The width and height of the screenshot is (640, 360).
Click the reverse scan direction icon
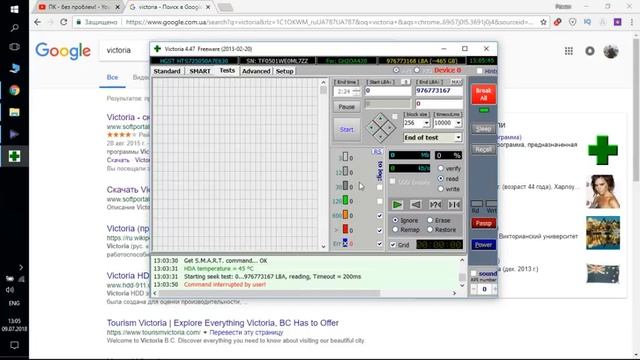[416, 205]
